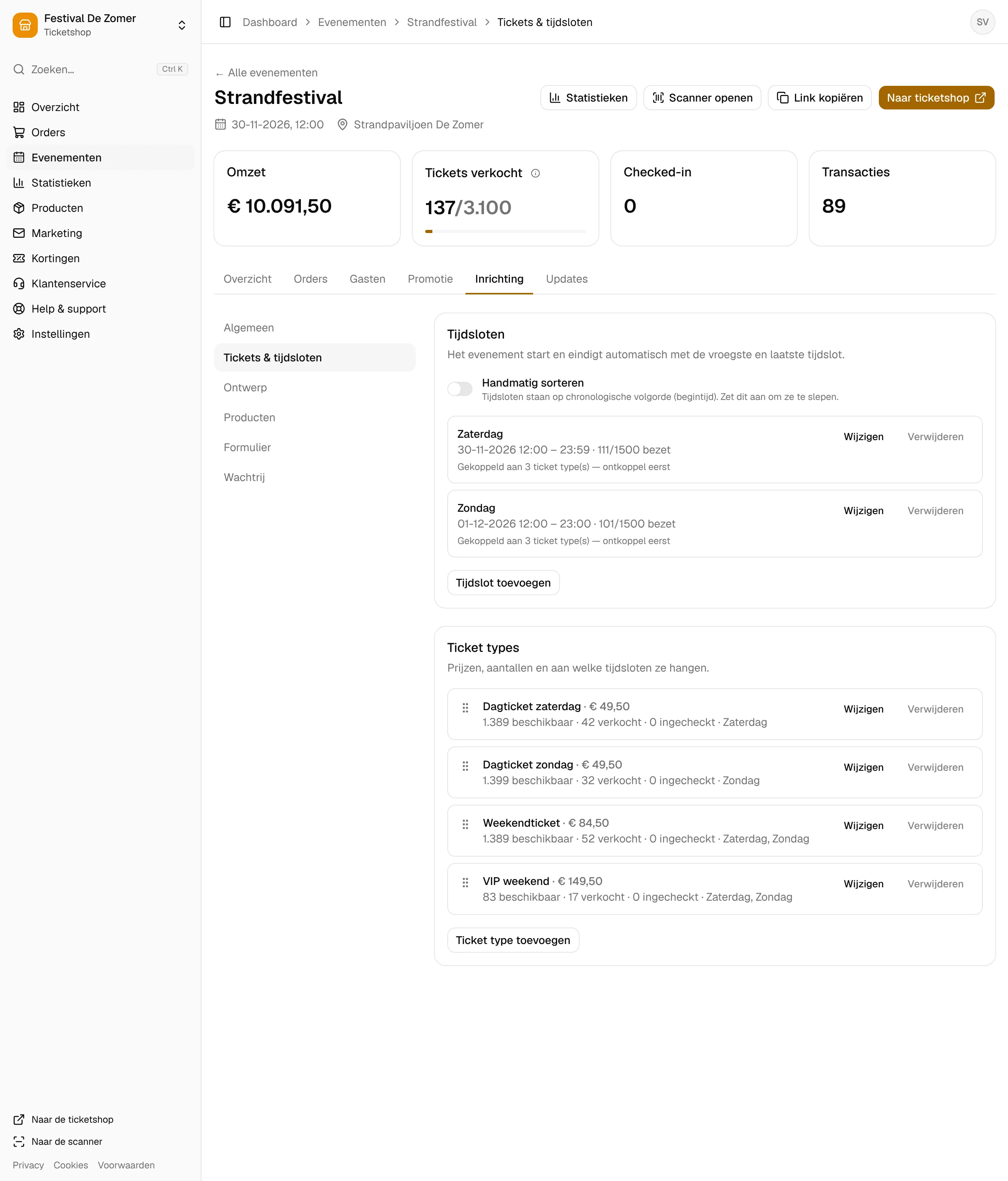Open Klantenservice in the sidebar

(x=100, y=283)
